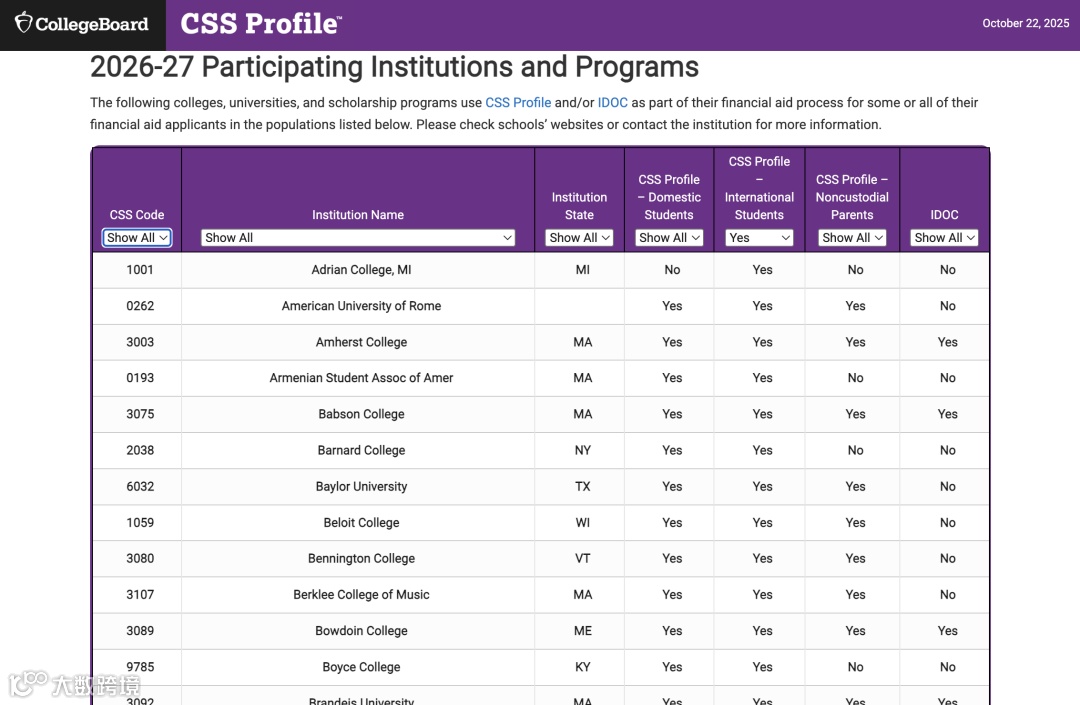Click CSS code 6032

coord(140,486)
